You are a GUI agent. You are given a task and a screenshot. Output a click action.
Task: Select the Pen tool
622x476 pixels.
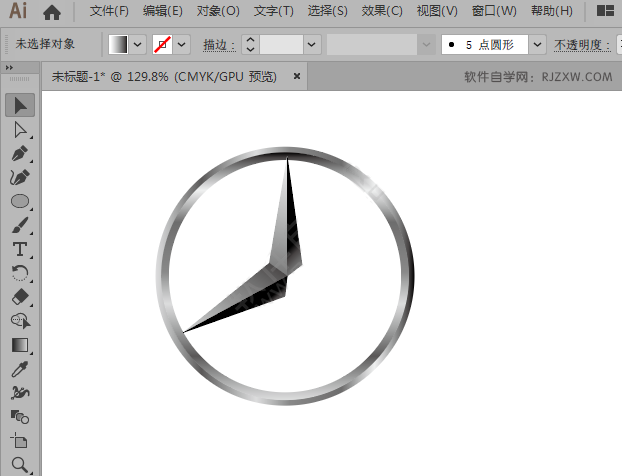click(x=20, y=154)
